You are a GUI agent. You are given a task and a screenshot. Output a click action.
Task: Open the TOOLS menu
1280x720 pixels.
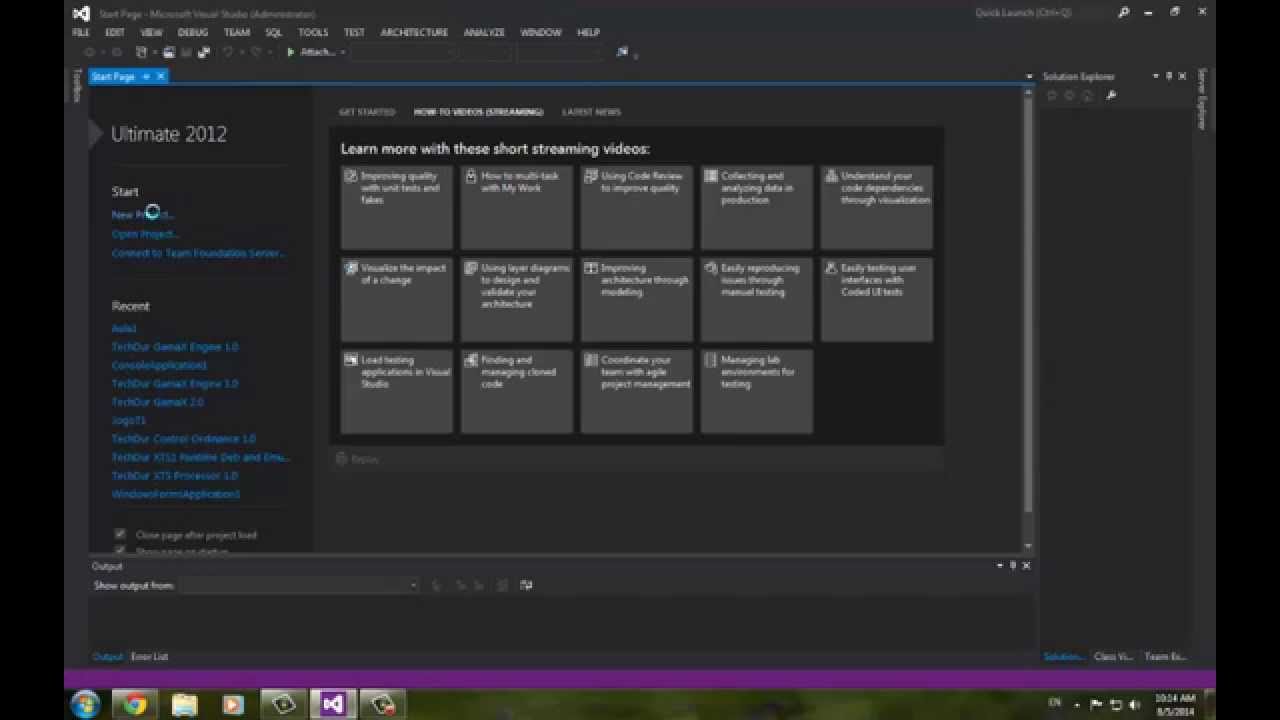313,32
